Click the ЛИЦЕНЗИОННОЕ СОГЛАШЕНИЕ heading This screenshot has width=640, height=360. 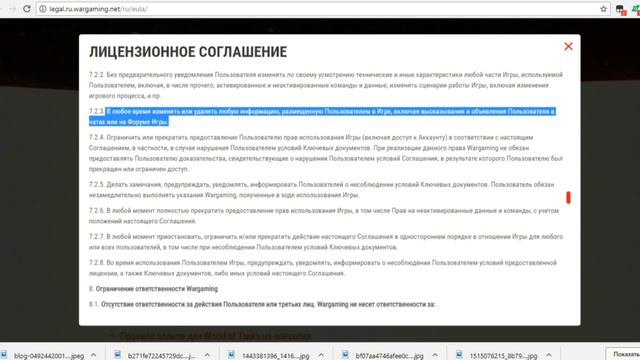[188, 52]
